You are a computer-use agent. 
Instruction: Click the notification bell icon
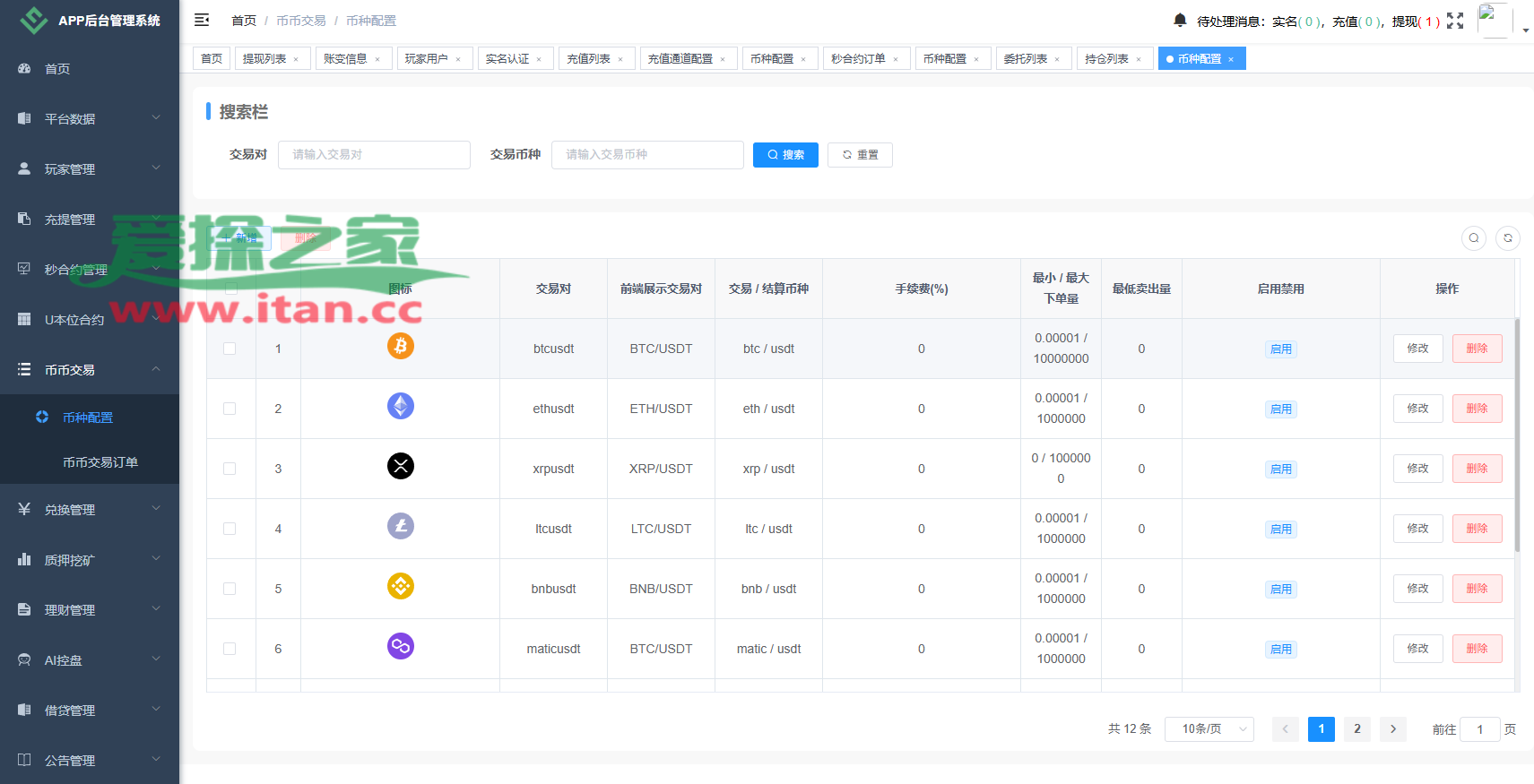(1180, 20)
